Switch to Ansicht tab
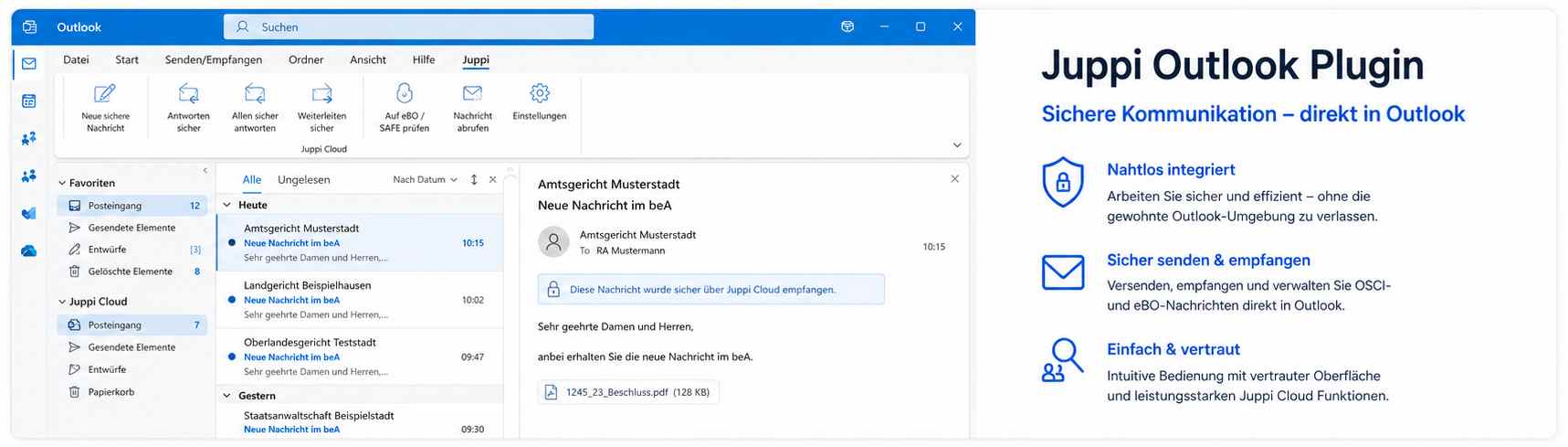The height and width of the screenshot is (447, 1568). click(368, 59)
